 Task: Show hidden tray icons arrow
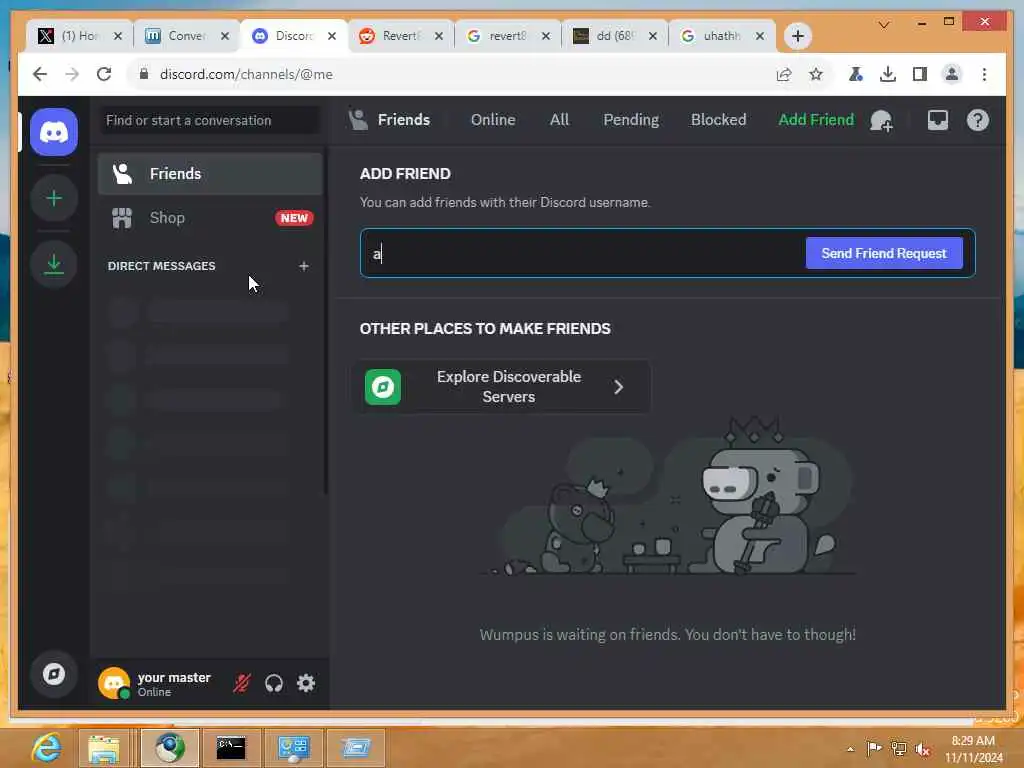point(850,749)
